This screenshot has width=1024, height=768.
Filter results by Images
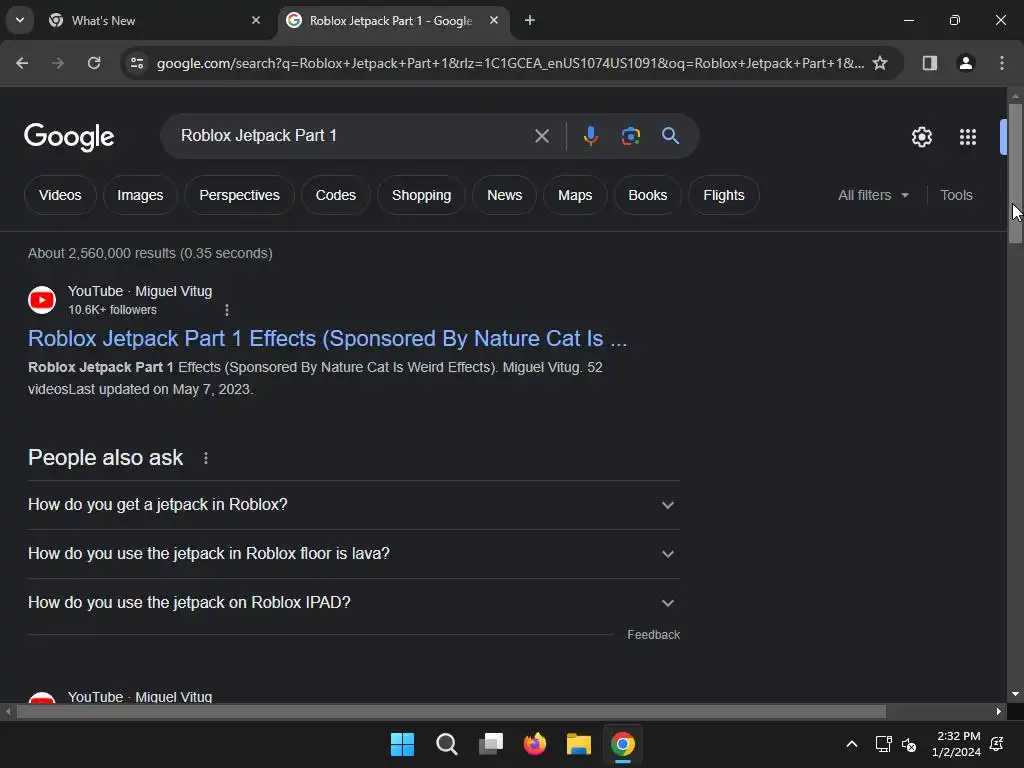pyautogui.click(x=140, y=195)
